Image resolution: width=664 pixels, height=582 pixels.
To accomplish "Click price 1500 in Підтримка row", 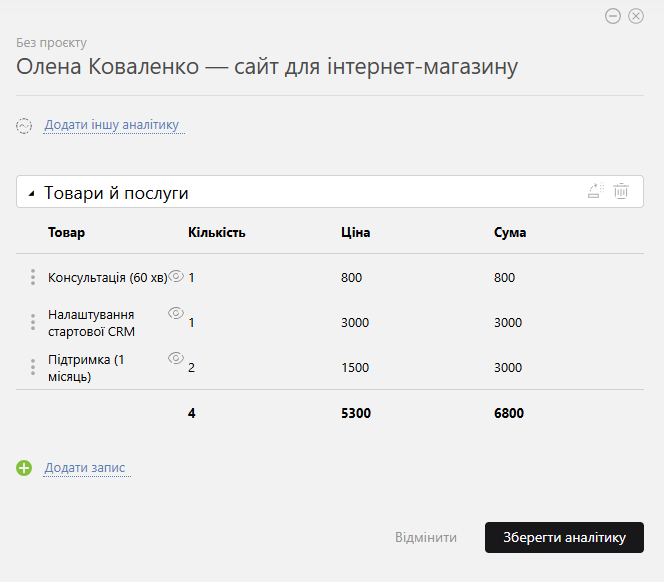I will coord(355,368).
